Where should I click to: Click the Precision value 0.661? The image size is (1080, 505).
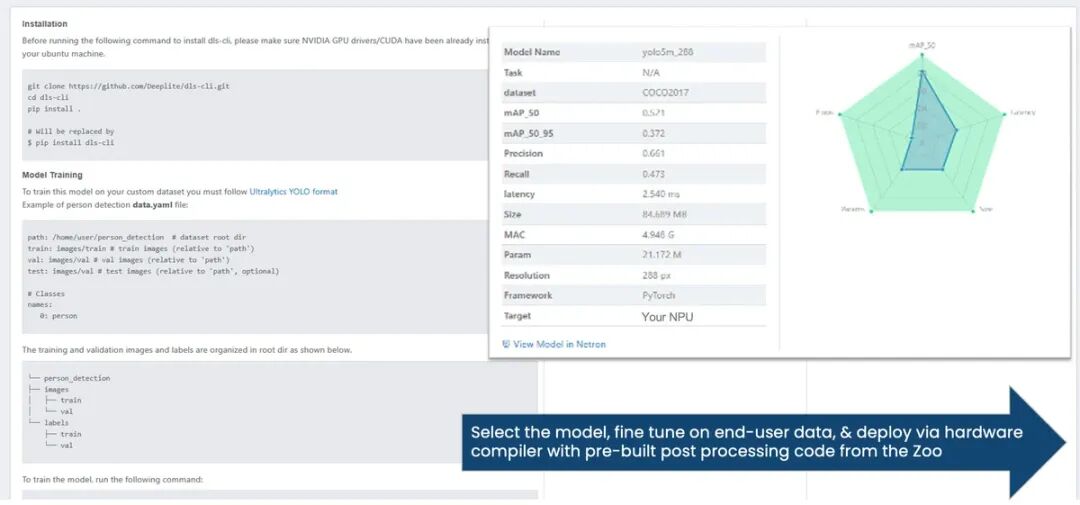coord(655,154)
